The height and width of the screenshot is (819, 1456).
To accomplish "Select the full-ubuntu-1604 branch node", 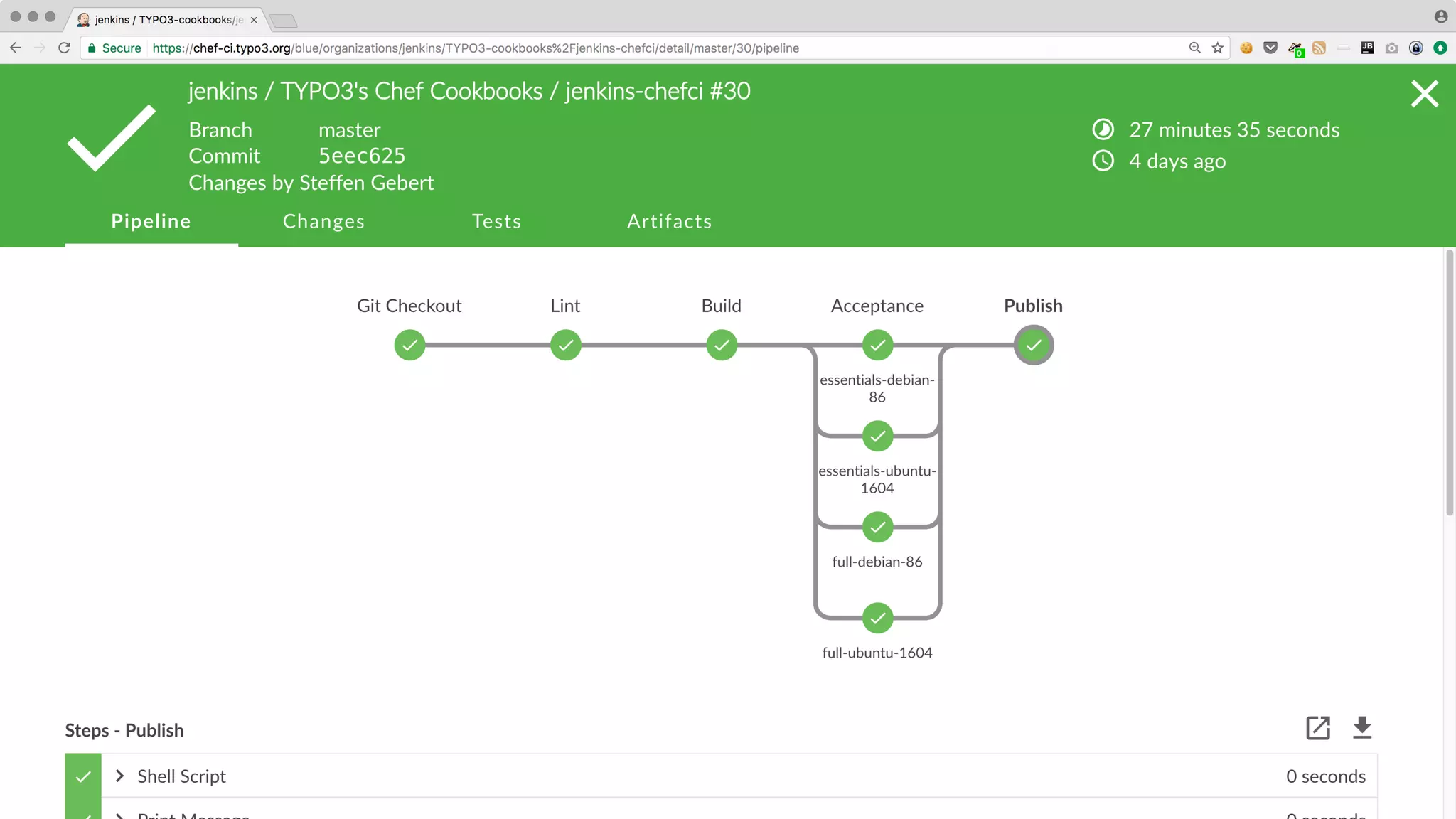I will pyautogui.click(x=877, y=619).
